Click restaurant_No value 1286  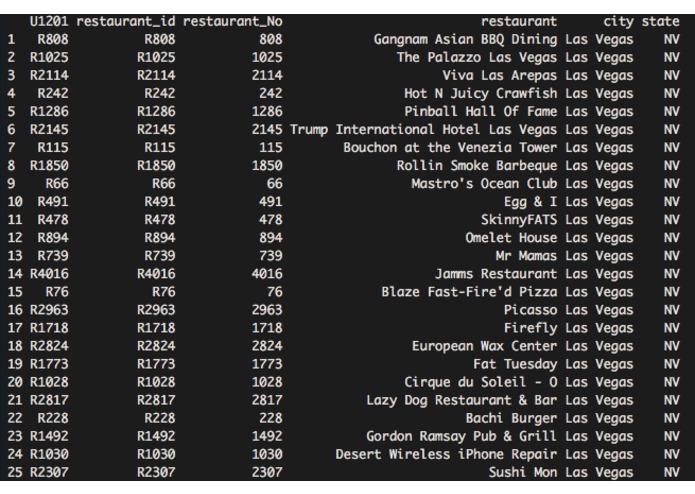[x=267, y=112]
